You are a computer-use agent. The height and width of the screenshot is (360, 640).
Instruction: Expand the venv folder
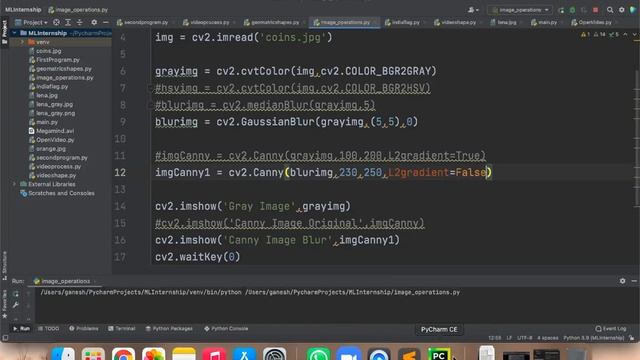[x=22, y=42]
